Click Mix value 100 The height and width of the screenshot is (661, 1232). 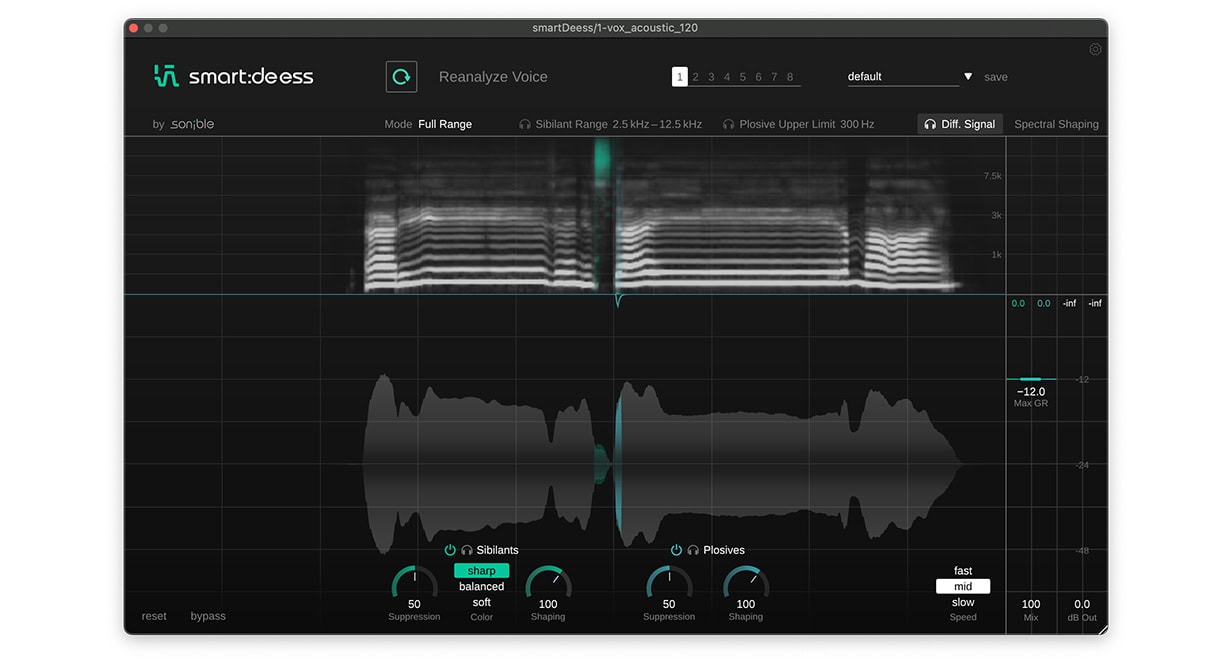click(x=1031, y=604)
